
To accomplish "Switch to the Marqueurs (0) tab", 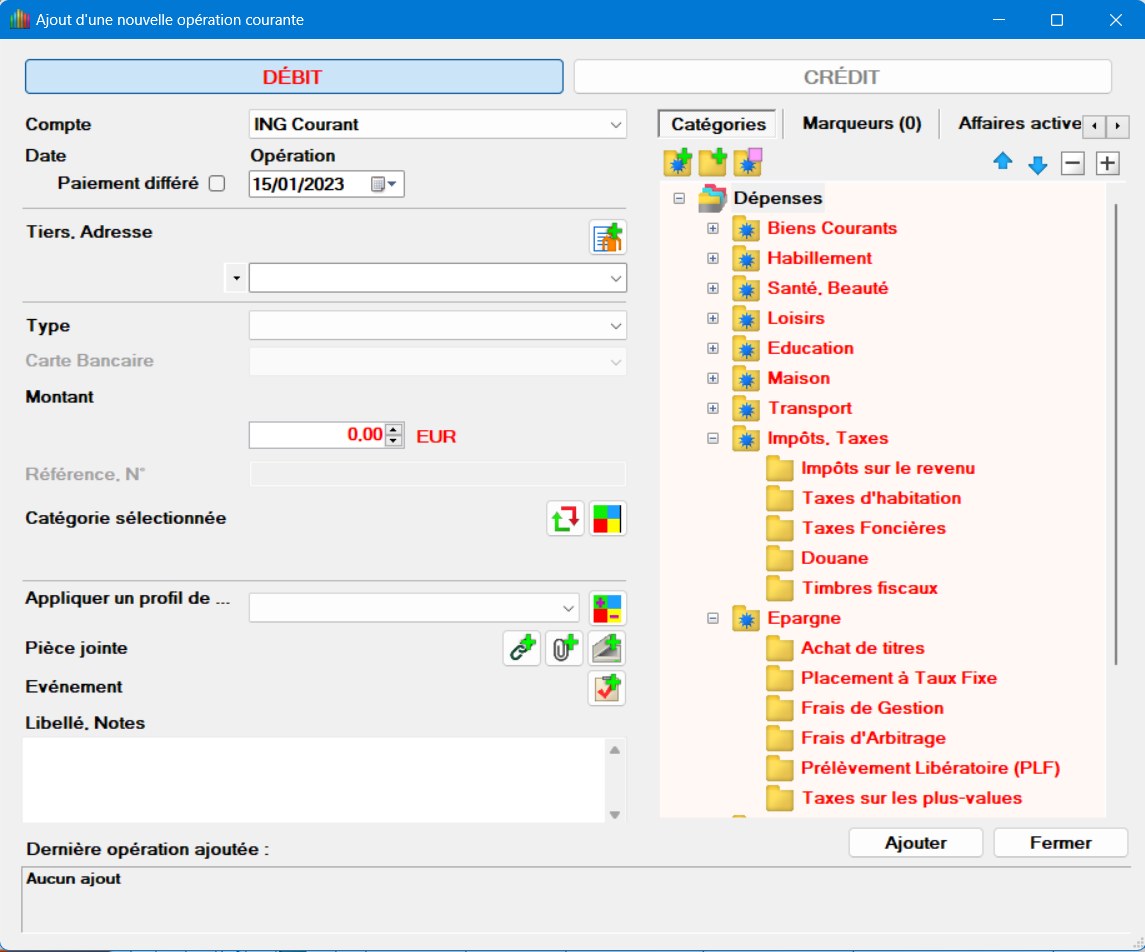I will (x=861, y=124).
